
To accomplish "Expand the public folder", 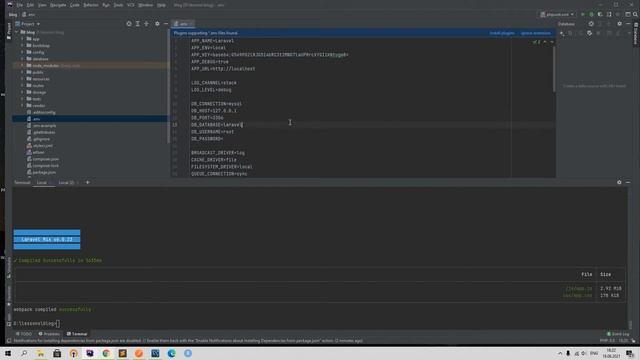I will [x=22, y=72].
